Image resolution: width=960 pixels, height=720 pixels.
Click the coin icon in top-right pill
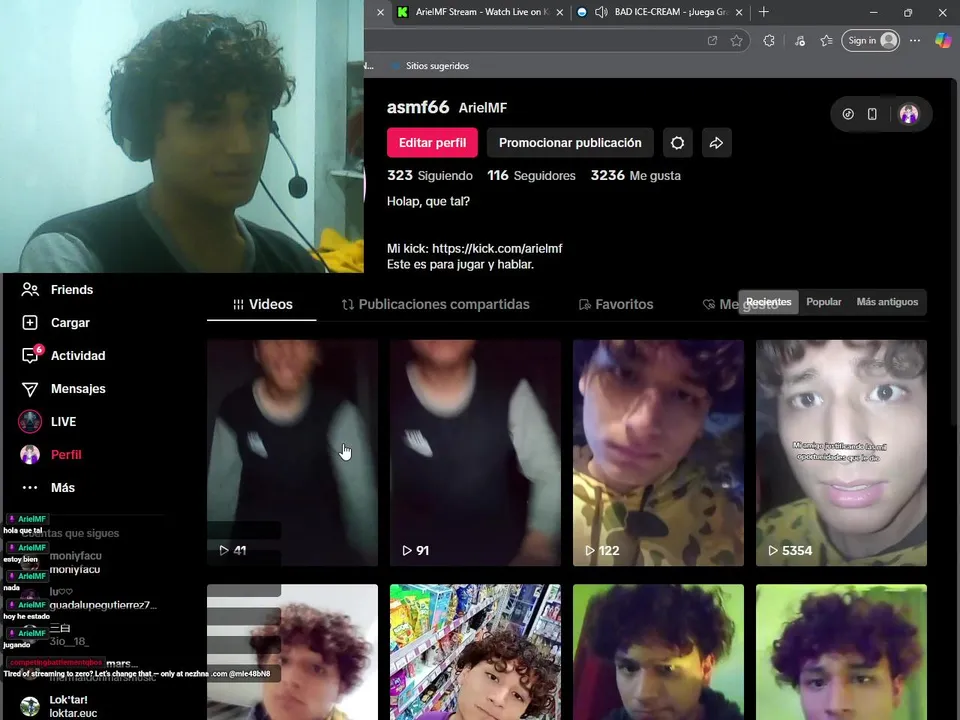point(848,114)
